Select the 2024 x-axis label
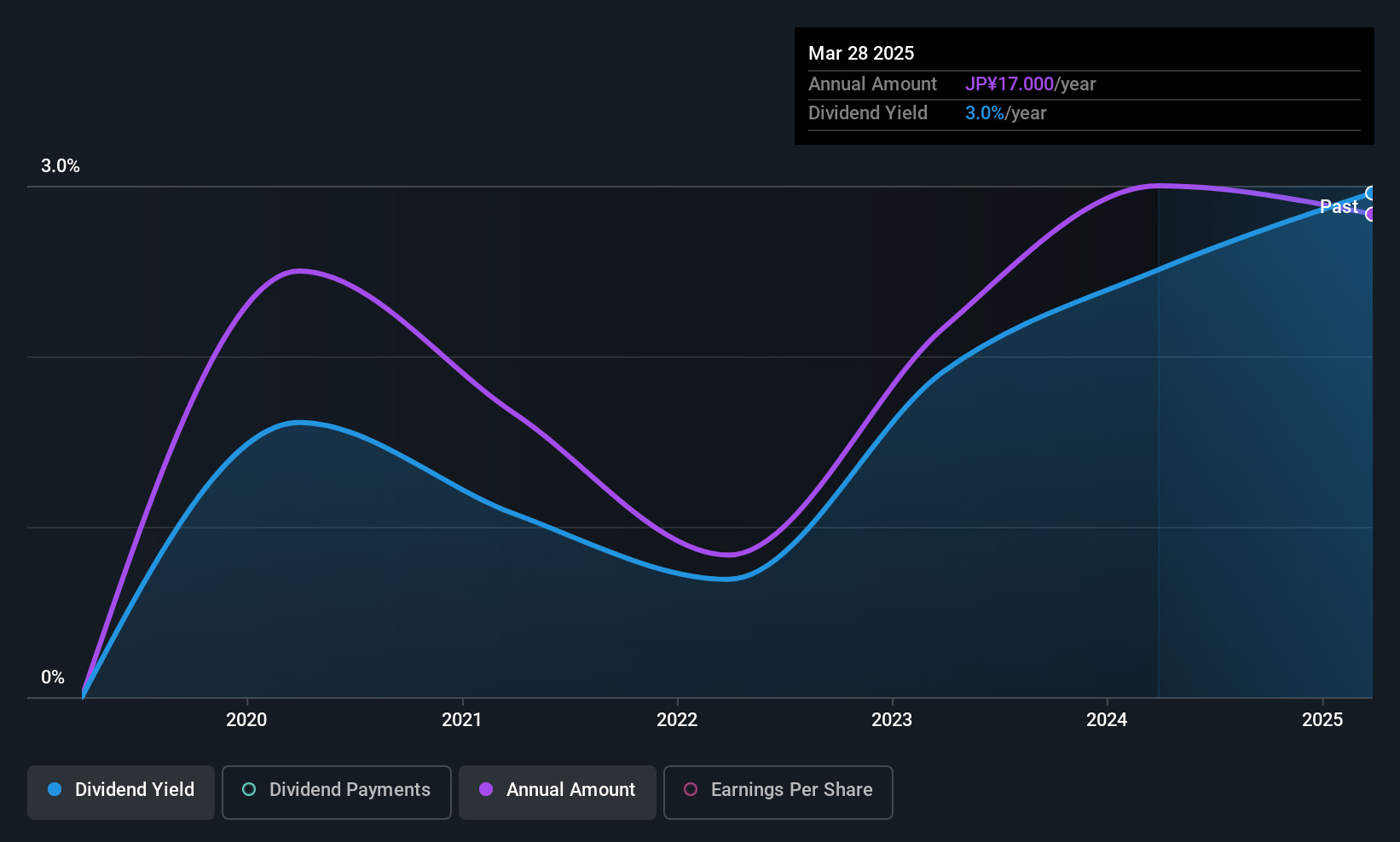 coord(1107,720)
